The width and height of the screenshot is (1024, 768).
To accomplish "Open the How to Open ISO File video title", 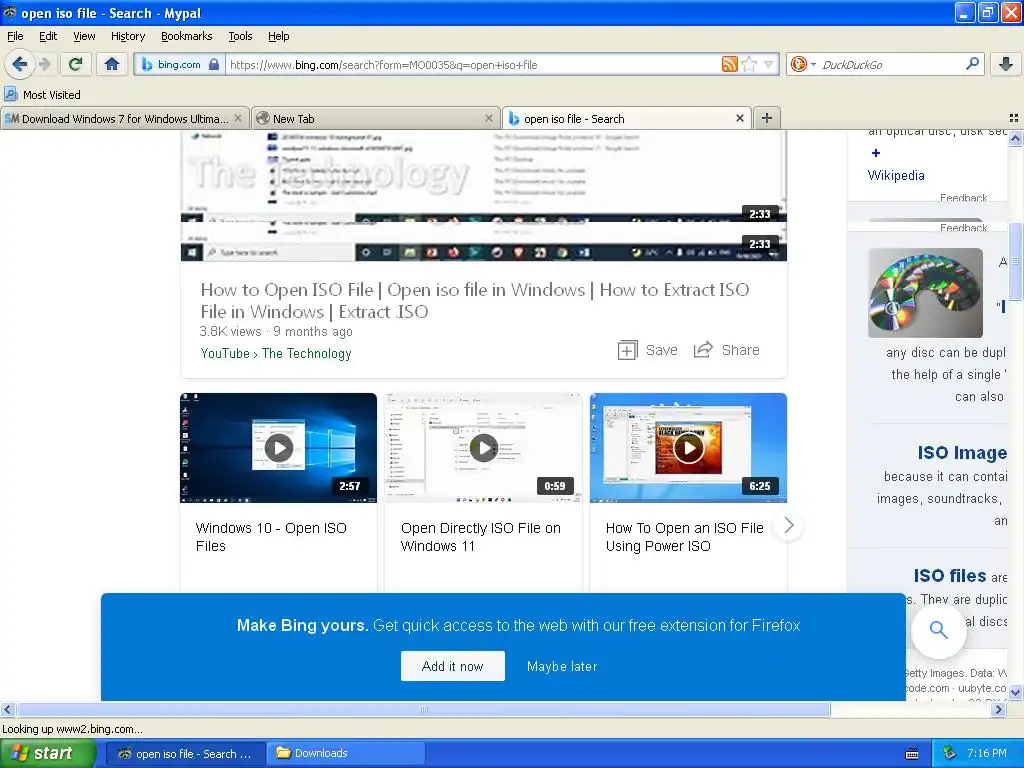I will point(475,300).
